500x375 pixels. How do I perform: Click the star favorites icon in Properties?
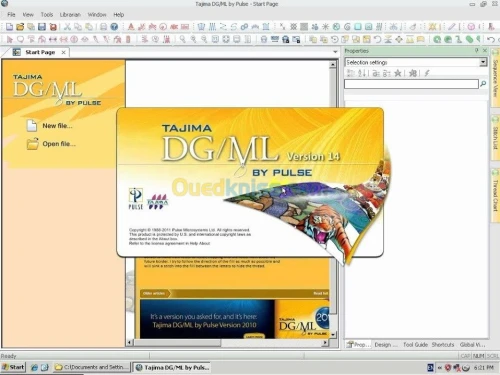coord(397,73)
